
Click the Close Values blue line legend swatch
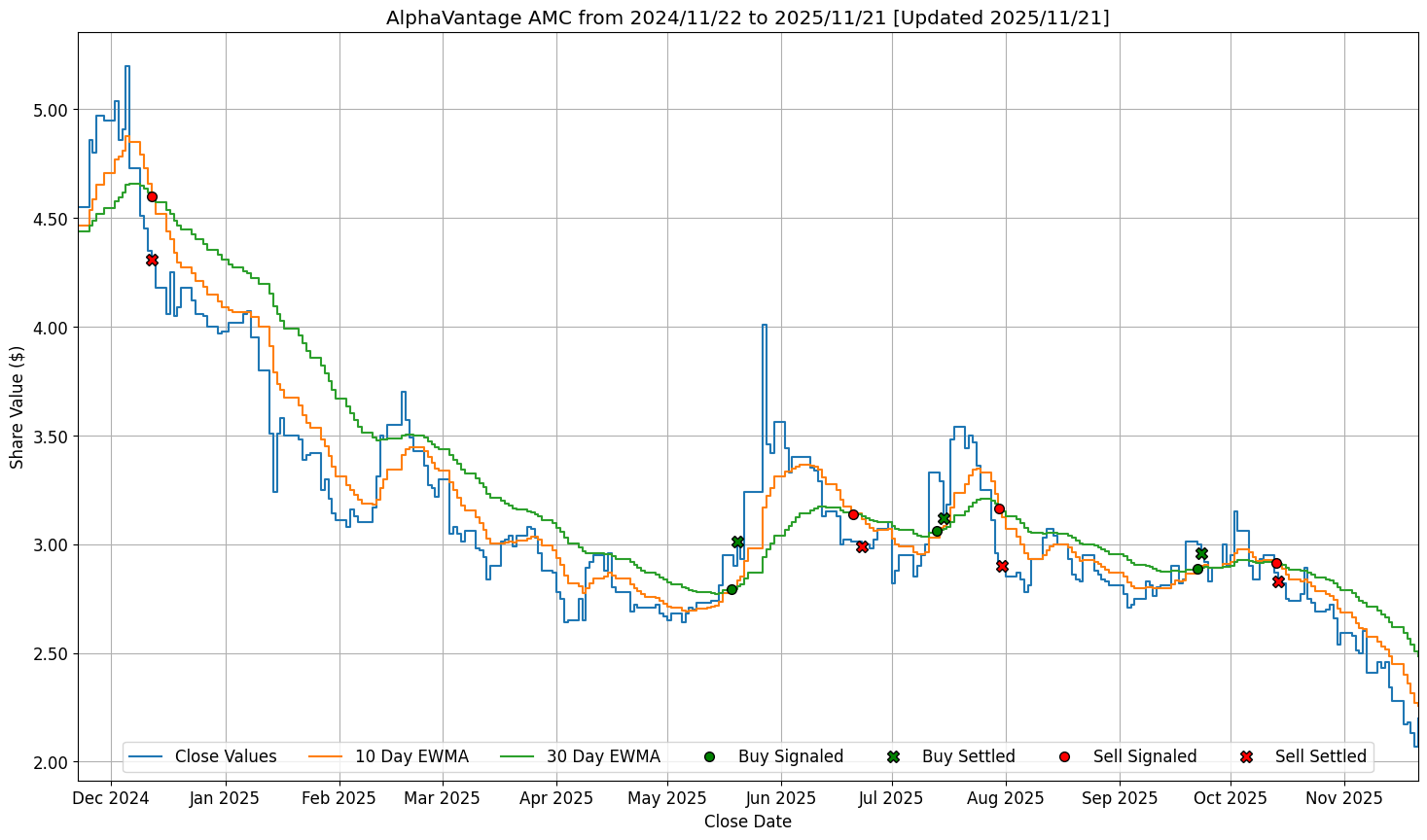click(x=146, y=756)
